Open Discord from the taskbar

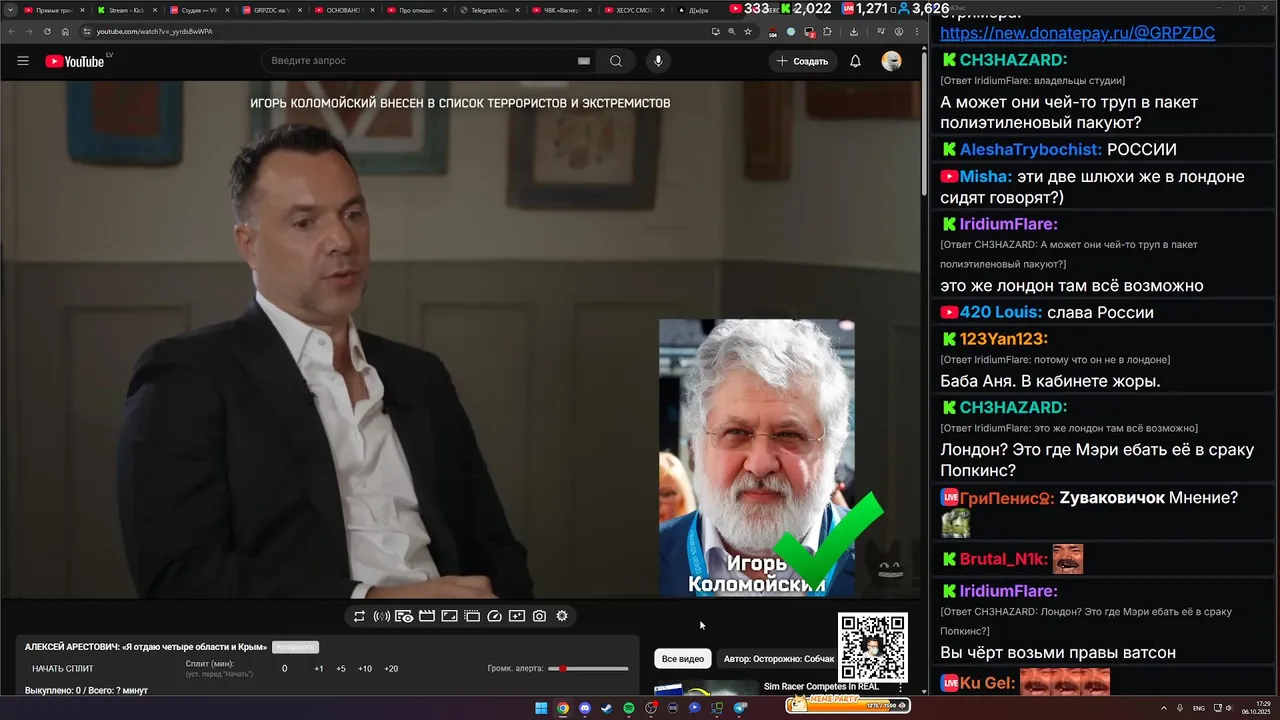pos(585,708)
